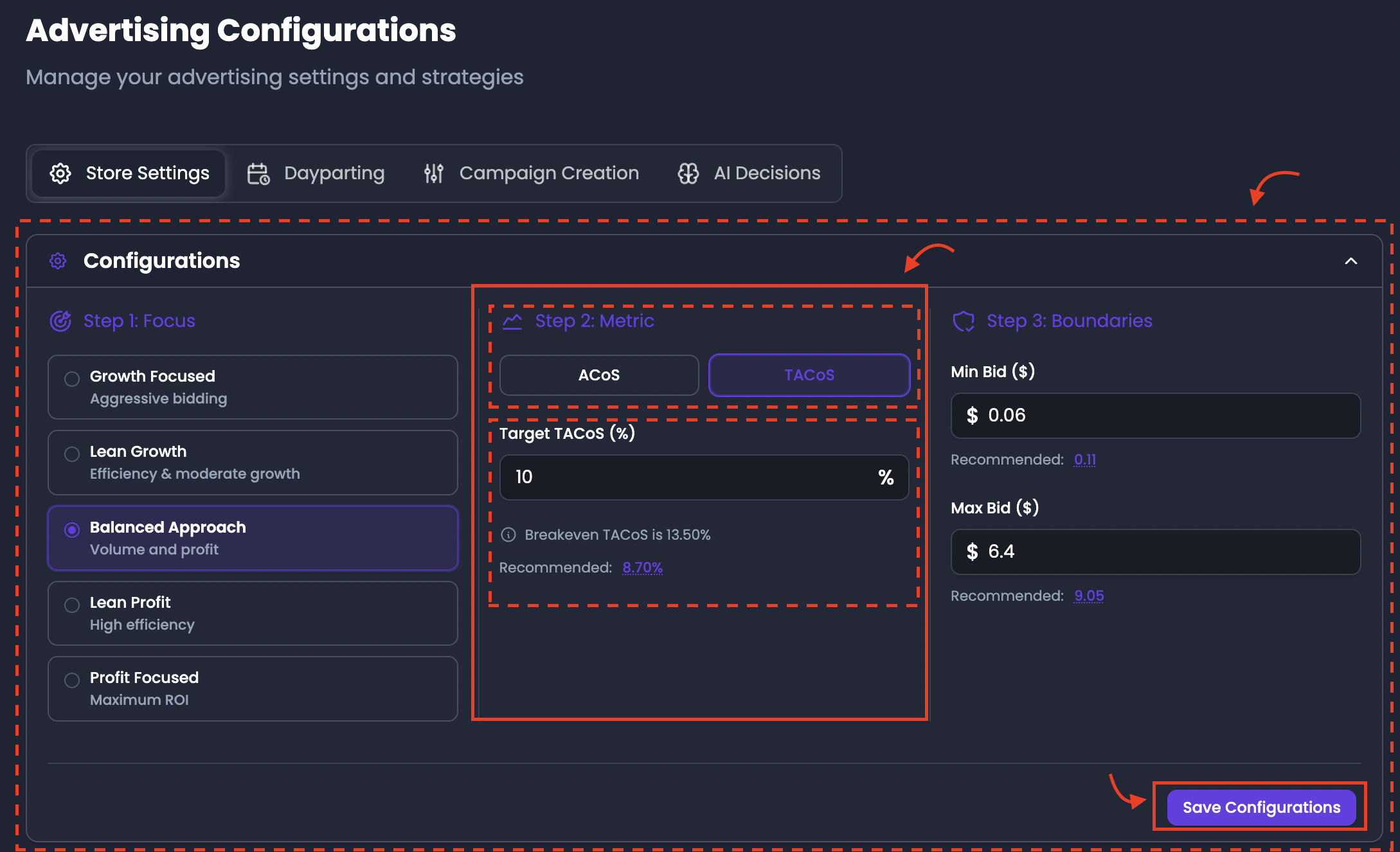1400x852 pixels.
Task: Apply recommended Min Bid 0.11
Action: pos(1085,460)
